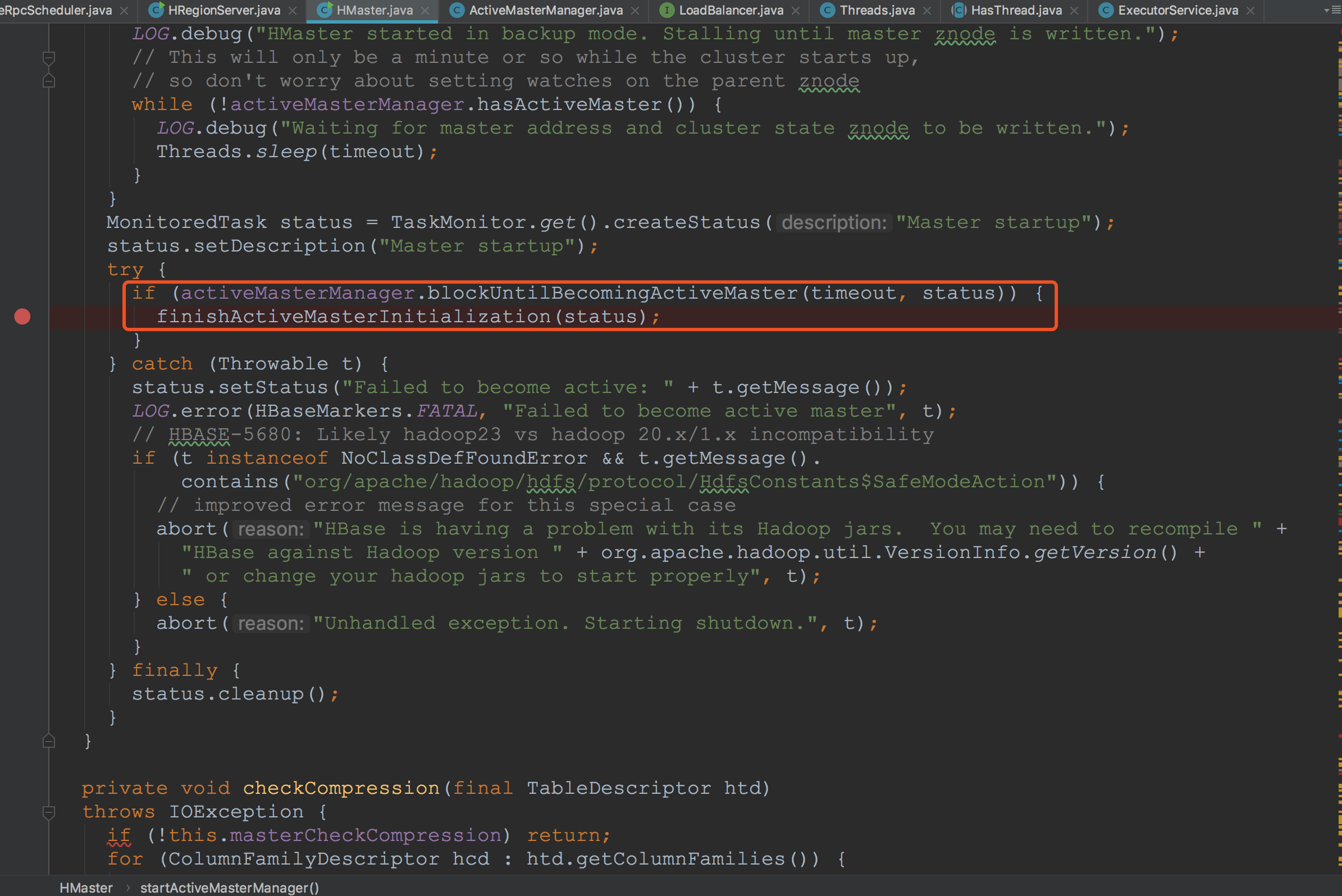The image size is (1342, 896).
Task: Click finishActiveMasterInitialization(status) call
Action: pyautogui.click(x=402, y=317)
